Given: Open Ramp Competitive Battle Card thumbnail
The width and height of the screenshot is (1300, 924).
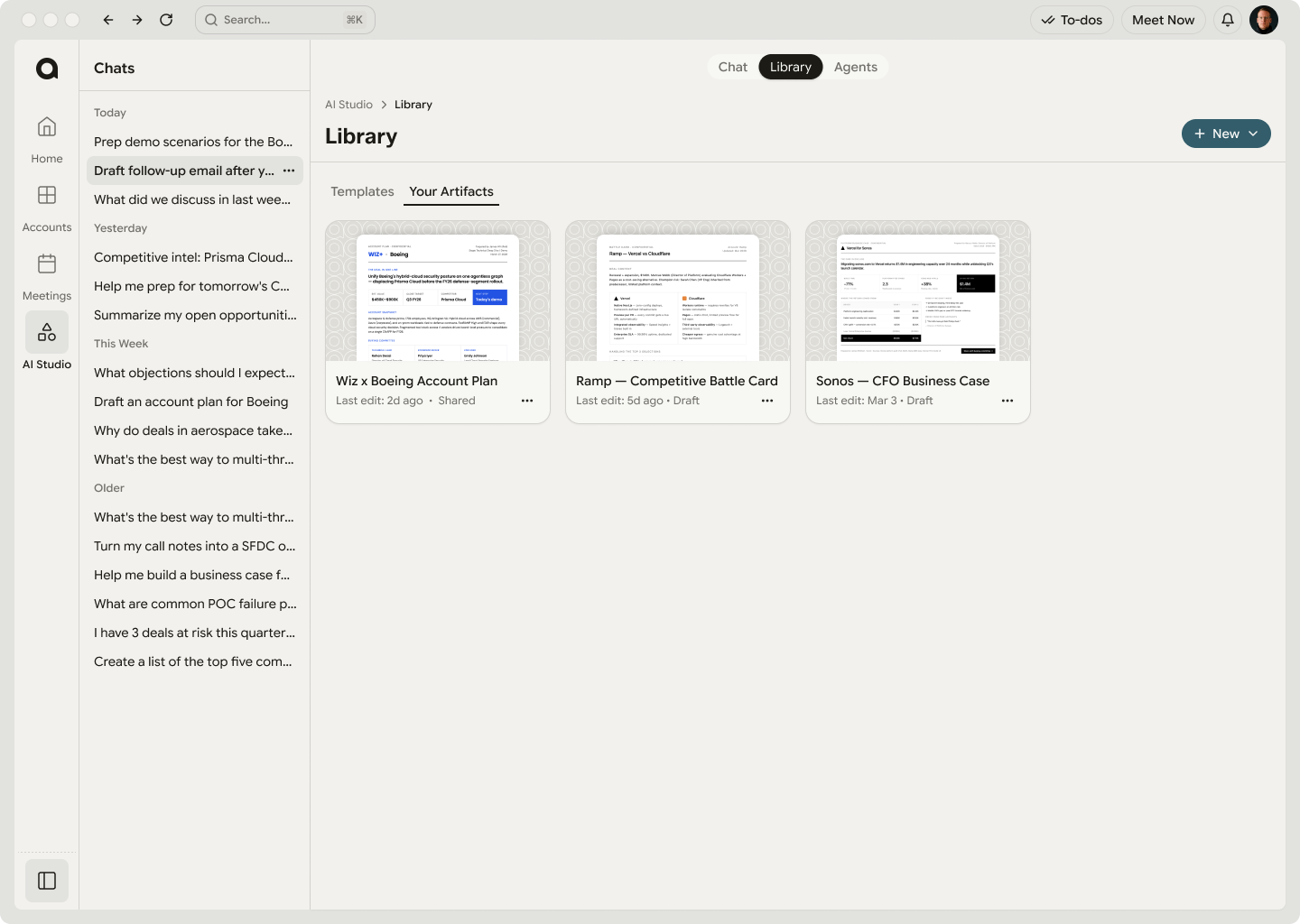Looking at the screenshot, I should tap(678, 291).
